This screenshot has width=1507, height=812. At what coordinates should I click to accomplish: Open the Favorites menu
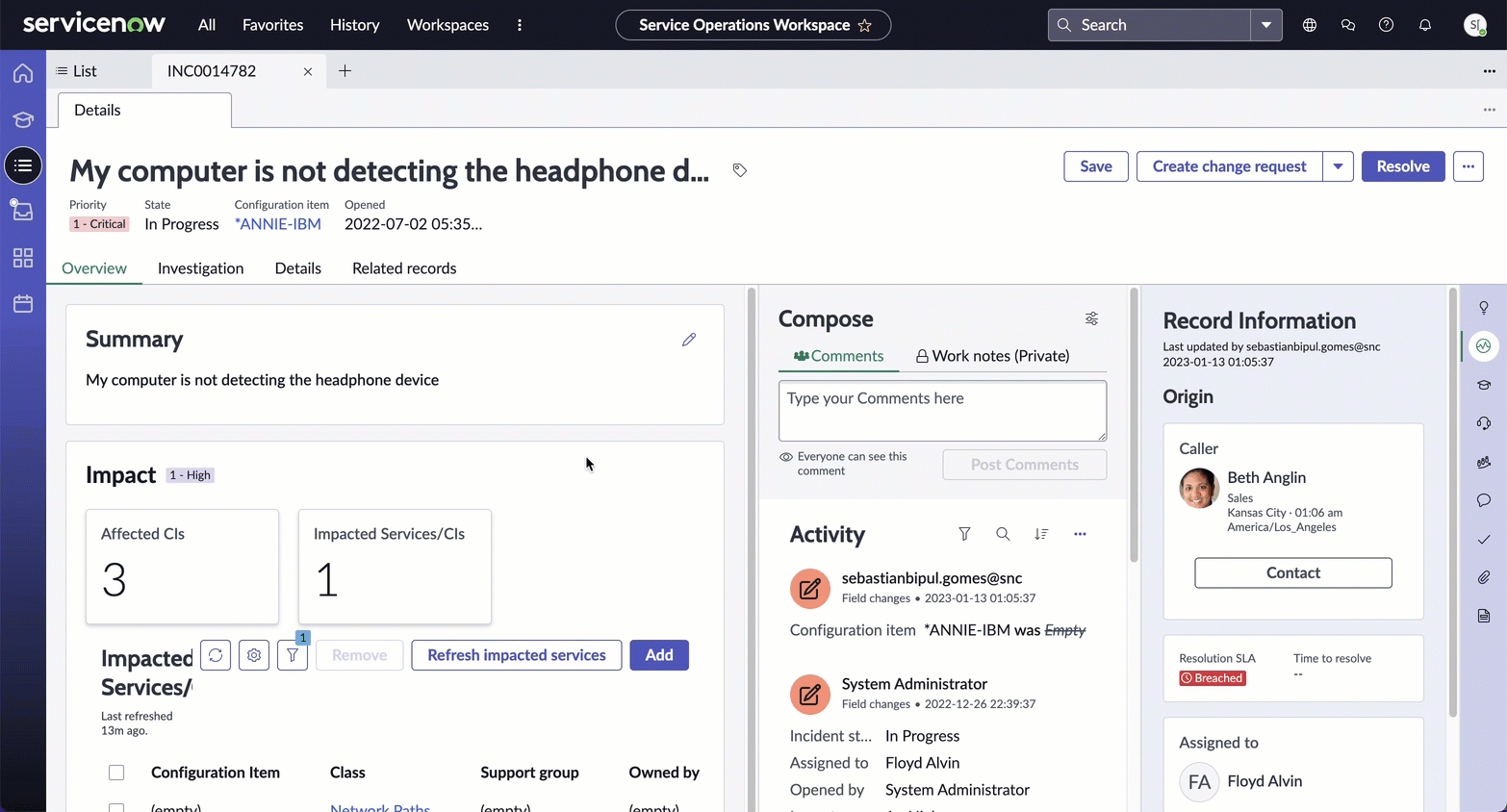coord(272,25)
